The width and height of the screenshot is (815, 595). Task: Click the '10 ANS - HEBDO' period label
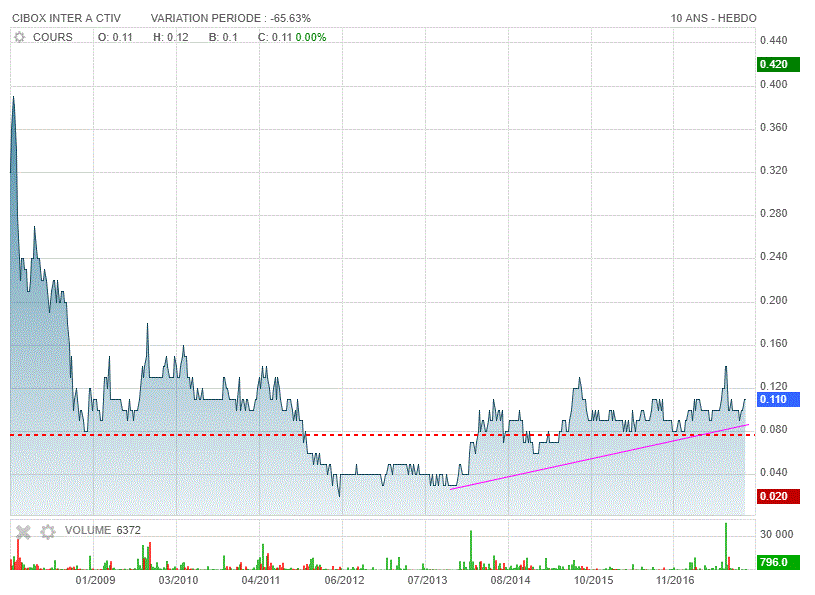coord(713,18)
